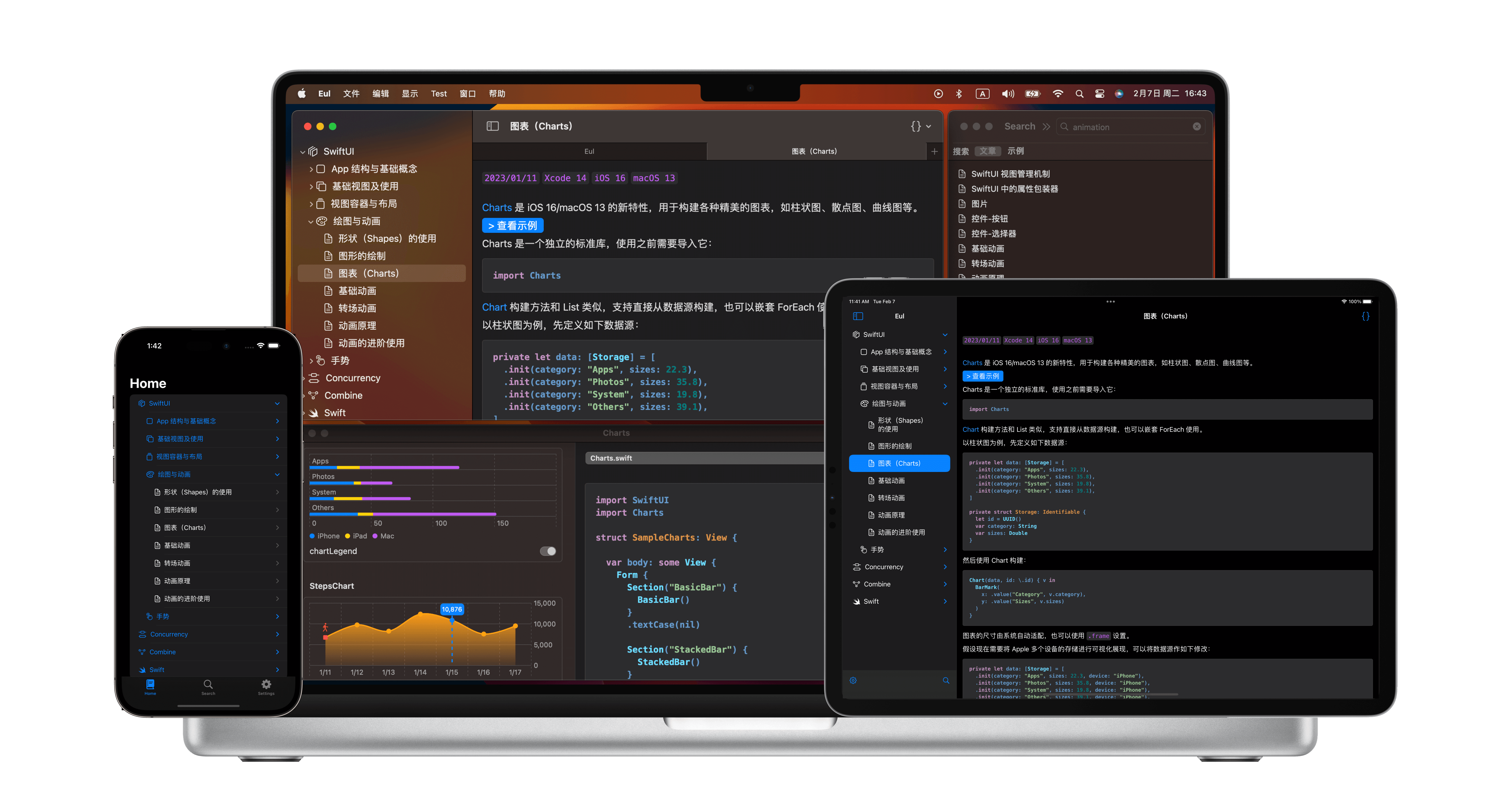The width and height of the screenshot is (1512, 798).
Task: Open the search icon on iPad sidebar
Action: (x=946, y=681)
